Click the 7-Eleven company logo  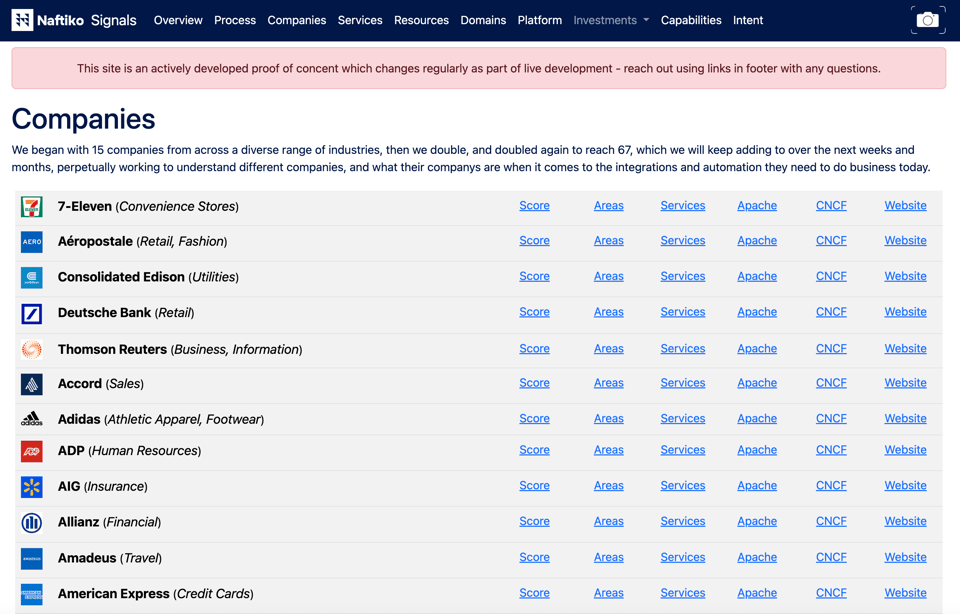click(32, 207)
